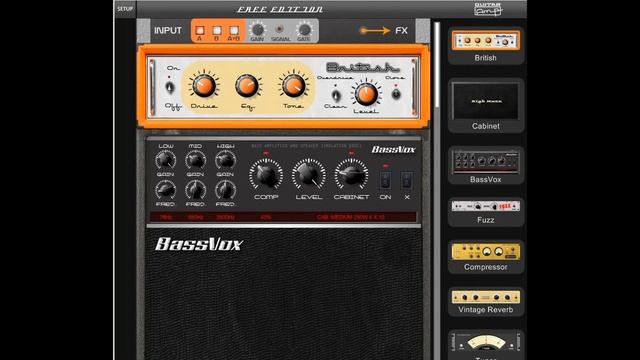
Task: Select input channel A
Action: pyautogui.click(x=200, y=30)
